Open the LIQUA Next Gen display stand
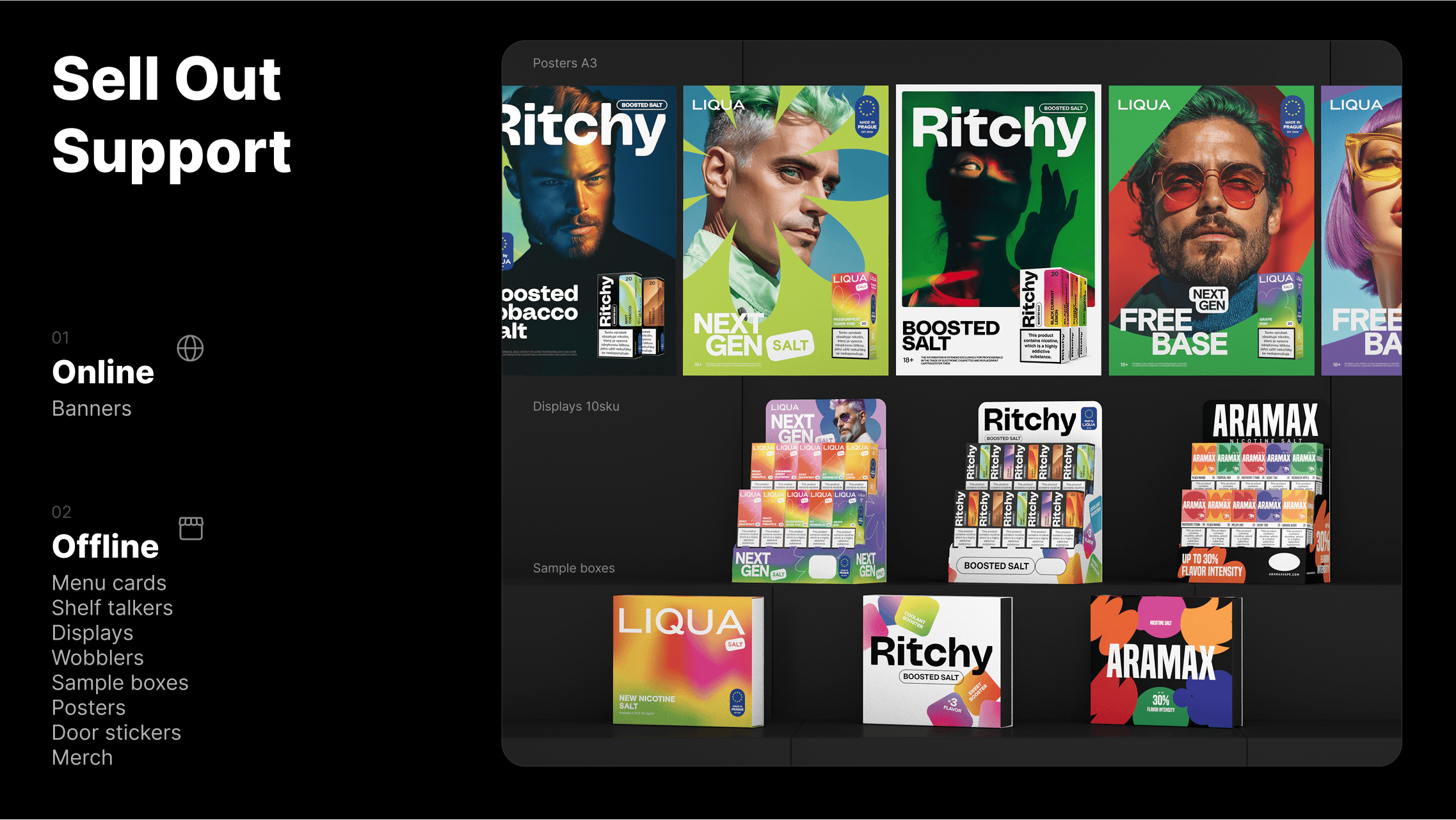The image size is (1456, 820). click(x=810, y=491)
